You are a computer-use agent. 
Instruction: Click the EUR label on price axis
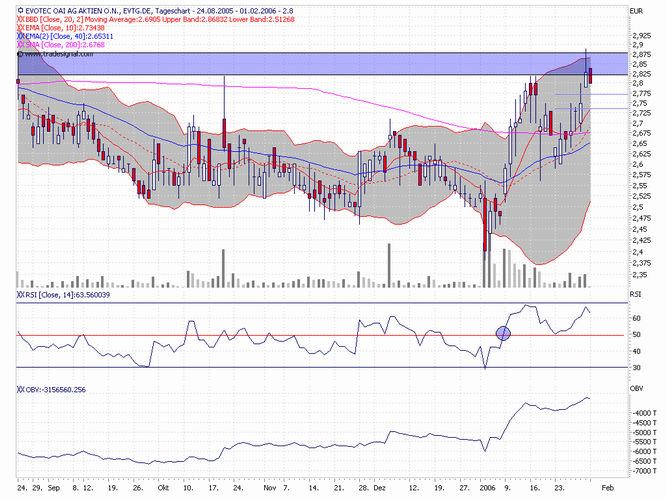pos(636,10)
